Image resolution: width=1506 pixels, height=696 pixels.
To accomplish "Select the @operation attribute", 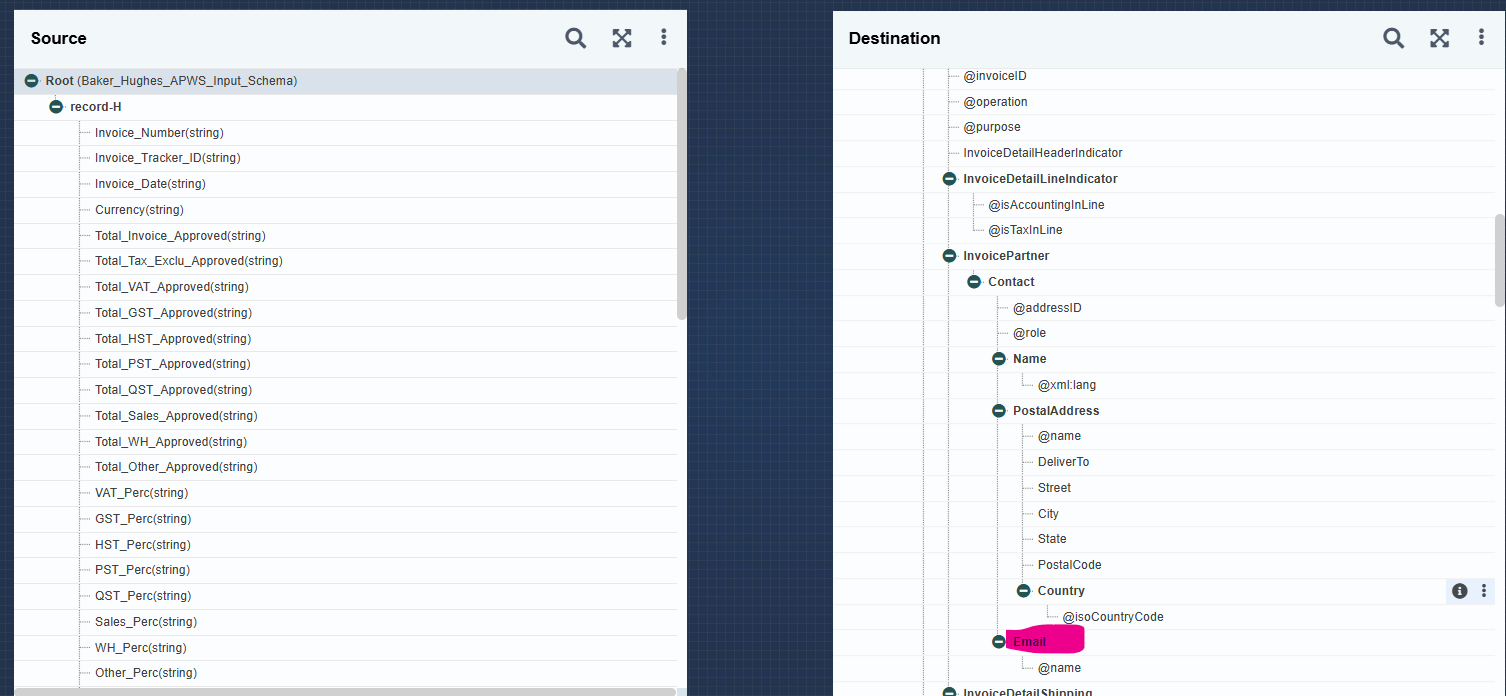I will click(x=995, y=102).
